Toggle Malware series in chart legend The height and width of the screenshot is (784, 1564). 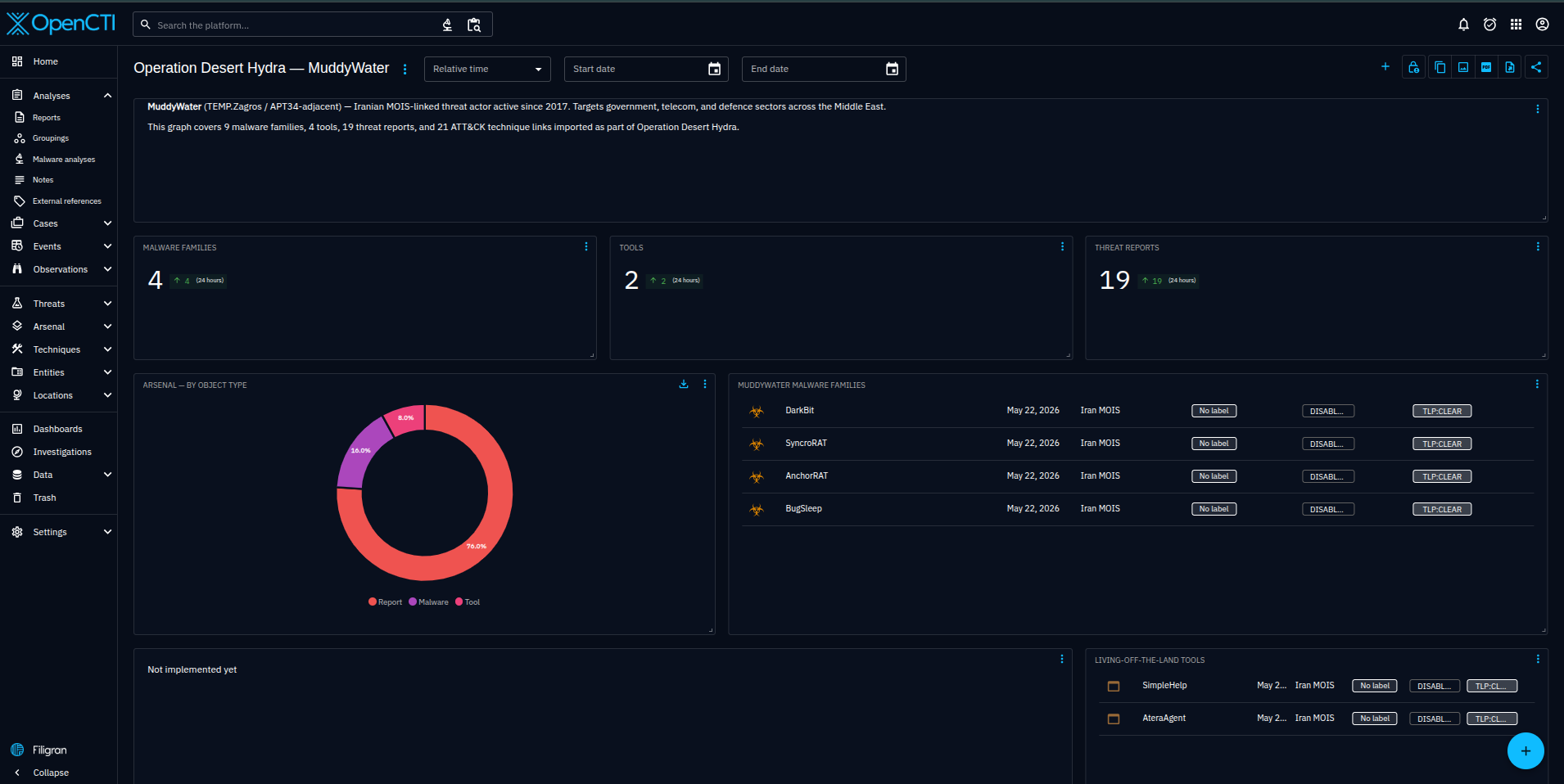428,602
